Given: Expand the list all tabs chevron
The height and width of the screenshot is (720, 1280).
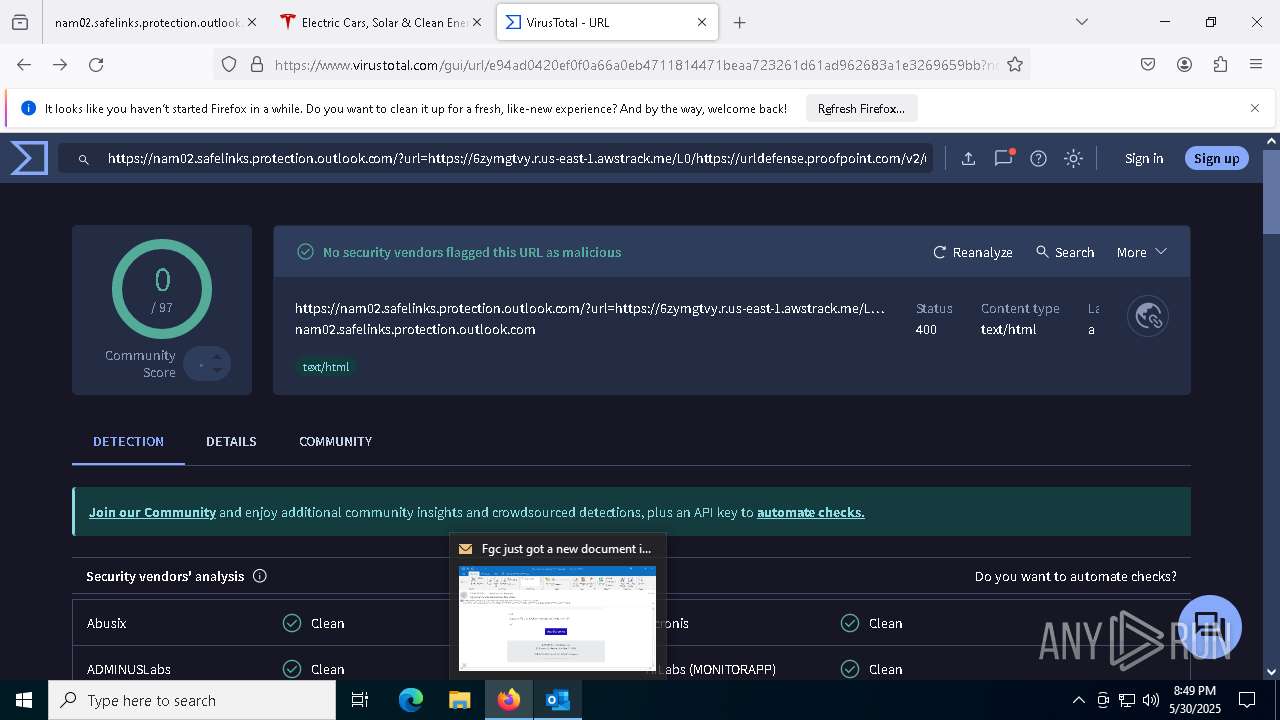Looking at the screenshot, I should [1081, 22].
